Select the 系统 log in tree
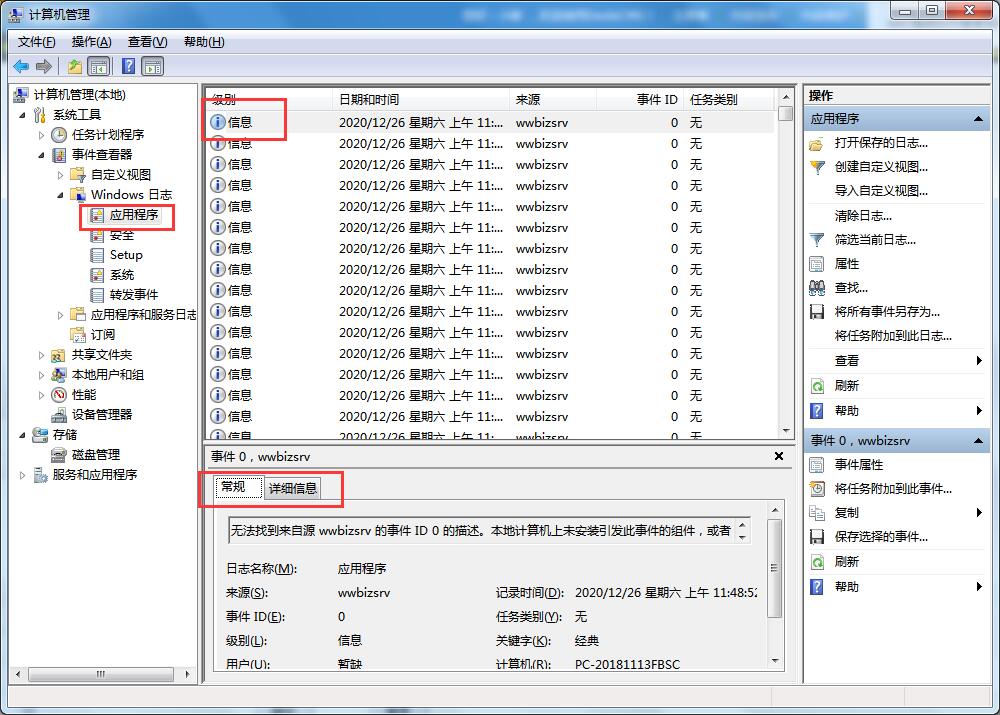This screenshot has height=715, width=1000. (122, 275)
